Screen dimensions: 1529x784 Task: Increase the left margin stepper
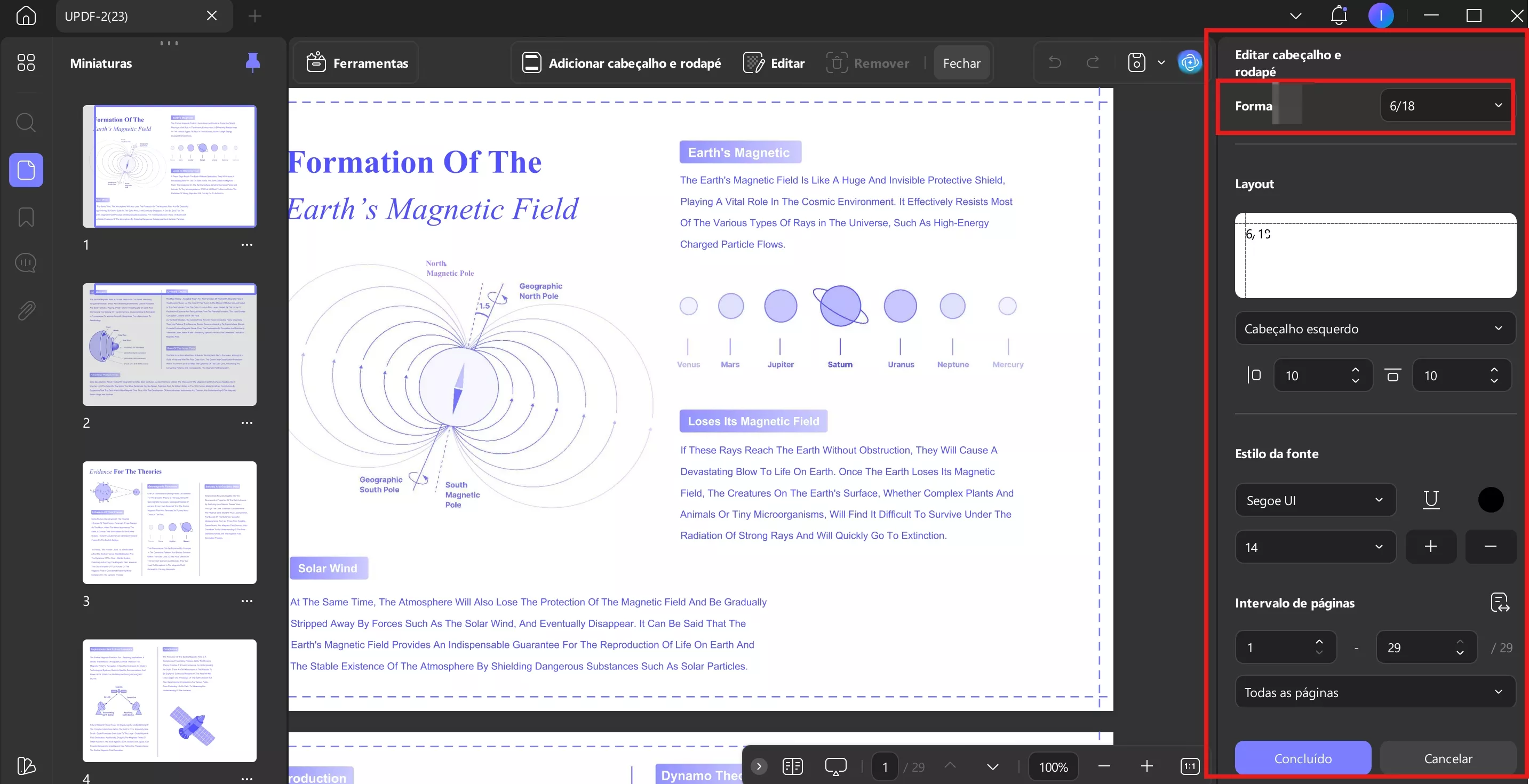1356,369
